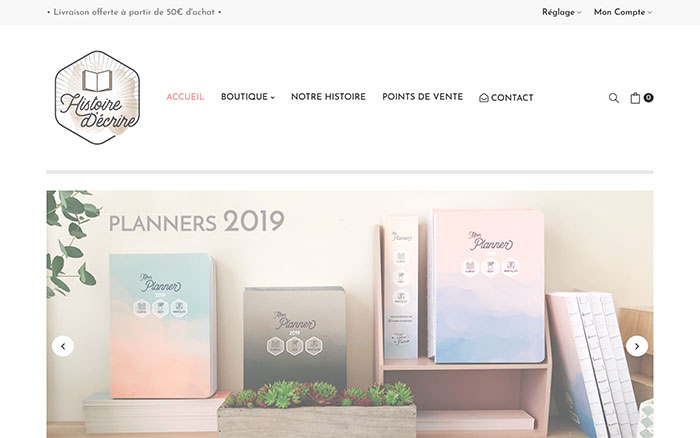Expand the Mon Compte dropdown
700x438 pixels.
[623, 12]
